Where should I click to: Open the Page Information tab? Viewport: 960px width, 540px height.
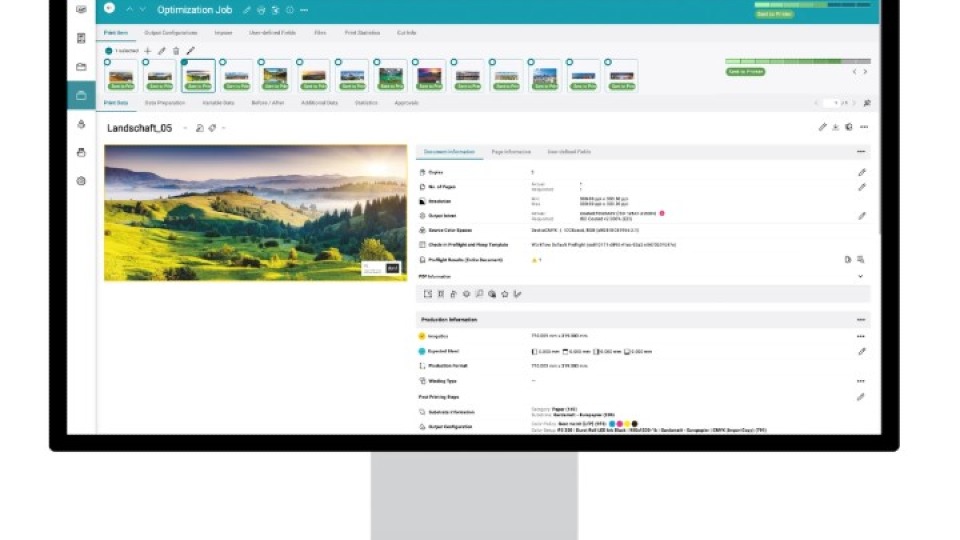coord(511,152)
